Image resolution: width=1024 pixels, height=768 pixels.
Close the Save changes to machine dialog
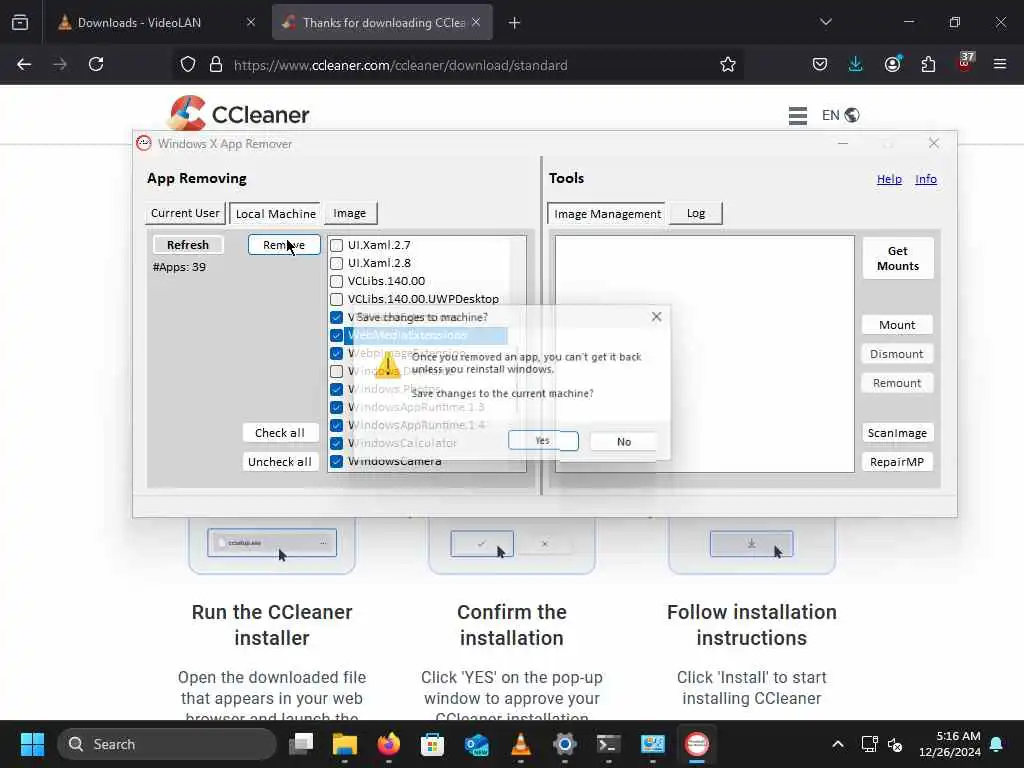click(x=656, y=317)
